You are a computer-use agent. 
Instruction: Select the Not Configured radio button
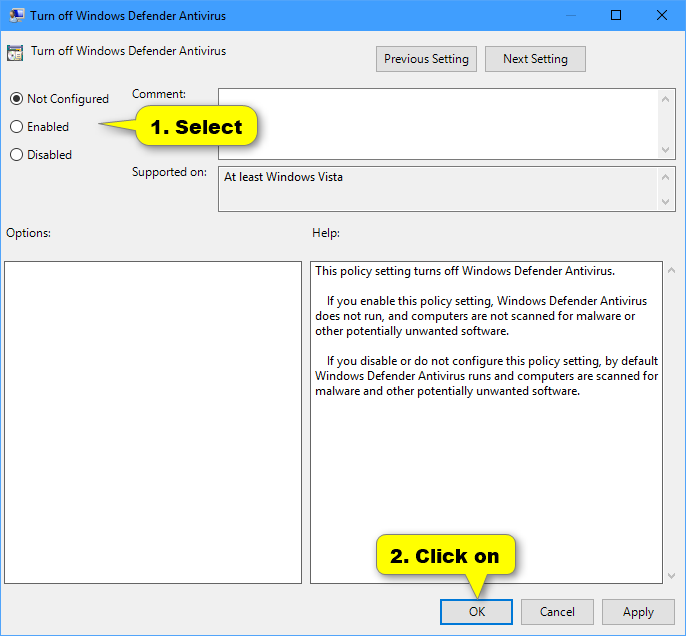pos(16,99)
